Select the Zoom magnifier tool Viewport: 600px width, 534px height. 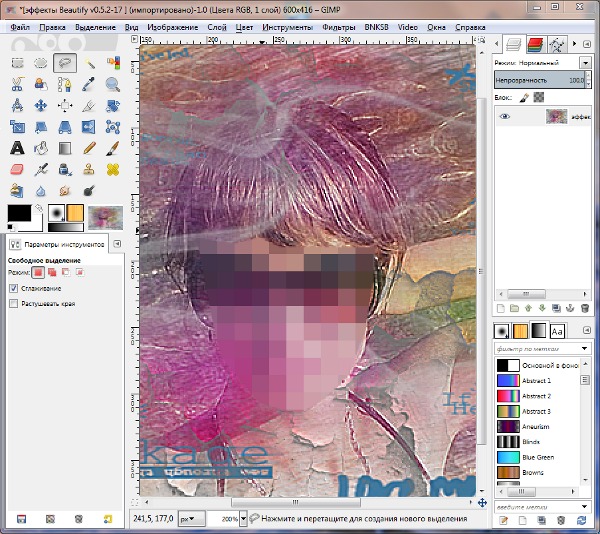113,84
